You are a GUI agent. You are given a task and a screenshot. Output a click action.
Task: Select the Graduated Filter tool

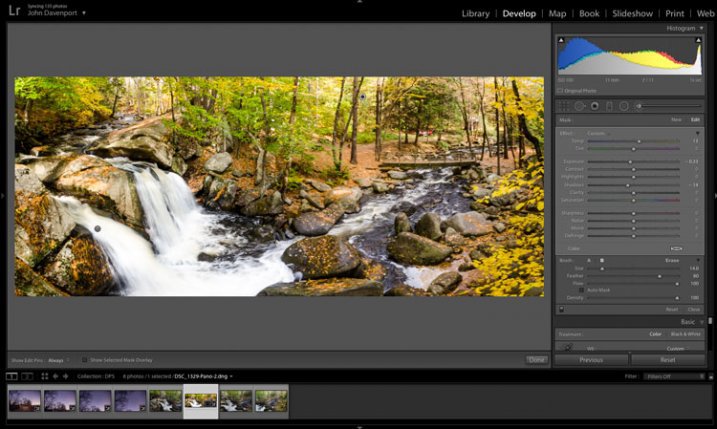coord(608,105)
